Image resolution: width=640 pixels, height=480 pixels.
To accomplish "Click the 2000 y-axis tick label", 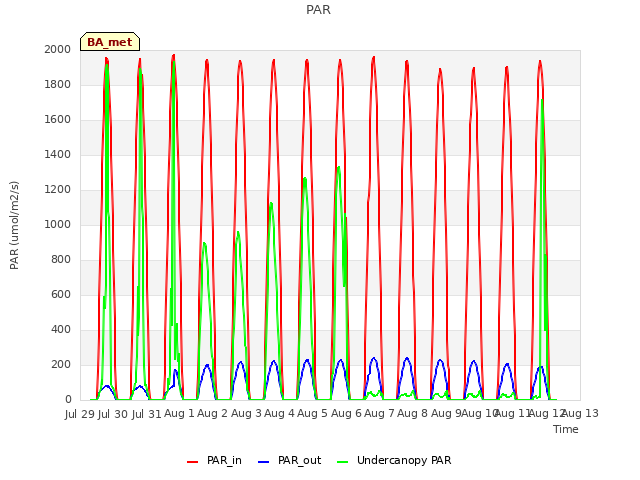I will click(58, 49).
